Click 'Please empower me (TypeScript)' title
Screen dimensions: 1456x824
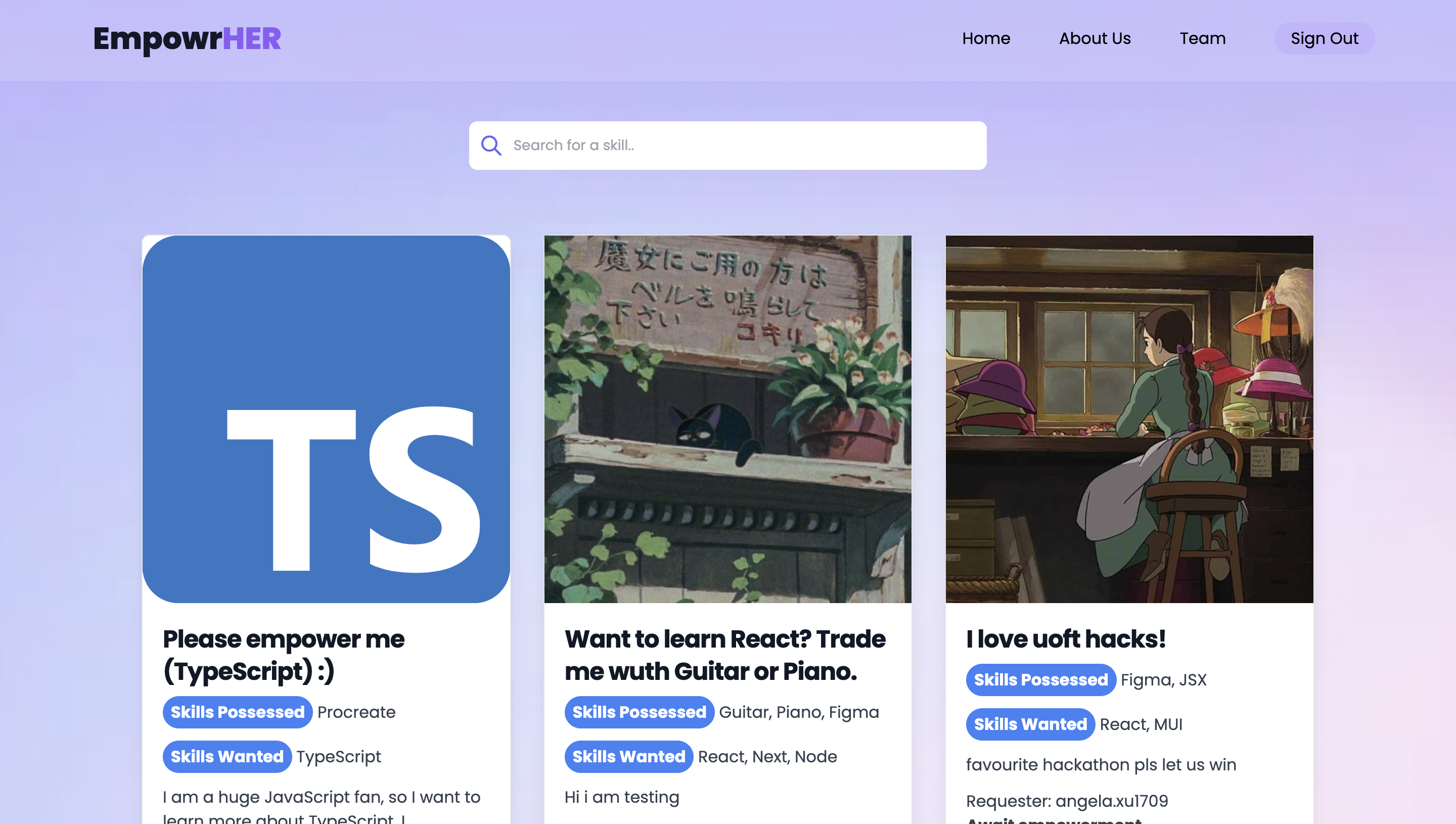click(284, 655)
